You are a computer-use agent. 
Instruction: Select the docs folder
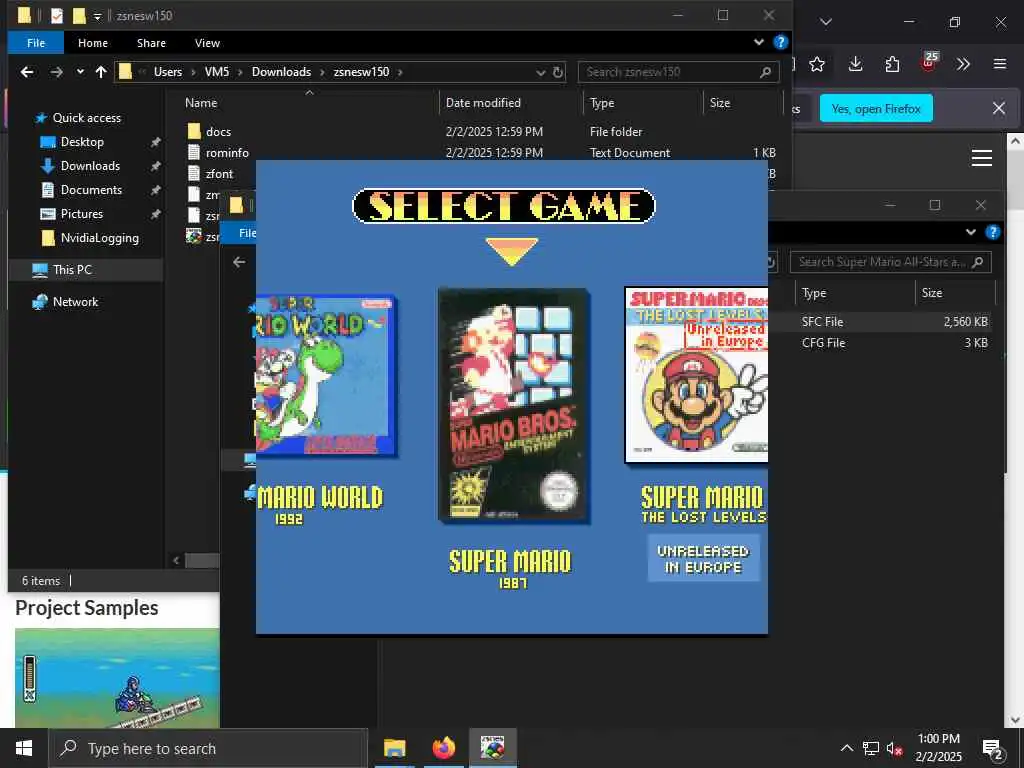pos(218,132)
